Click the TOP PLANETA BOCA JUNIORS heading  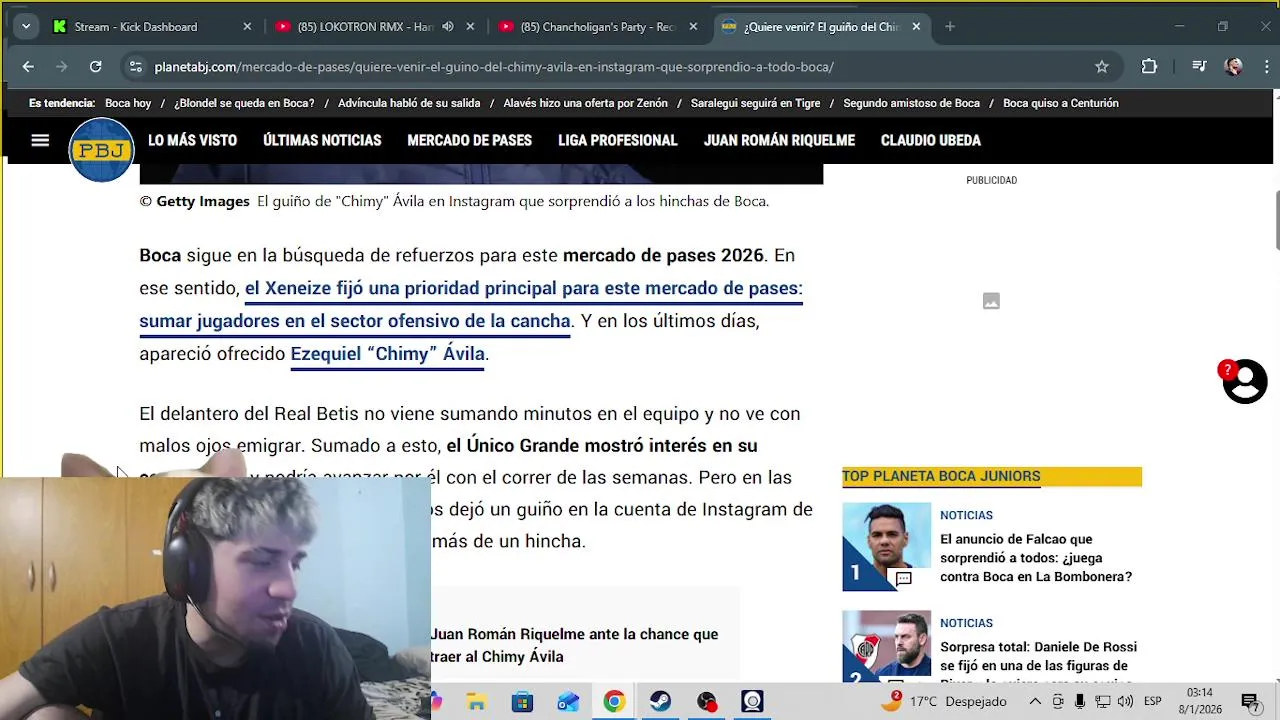(941, 476)
